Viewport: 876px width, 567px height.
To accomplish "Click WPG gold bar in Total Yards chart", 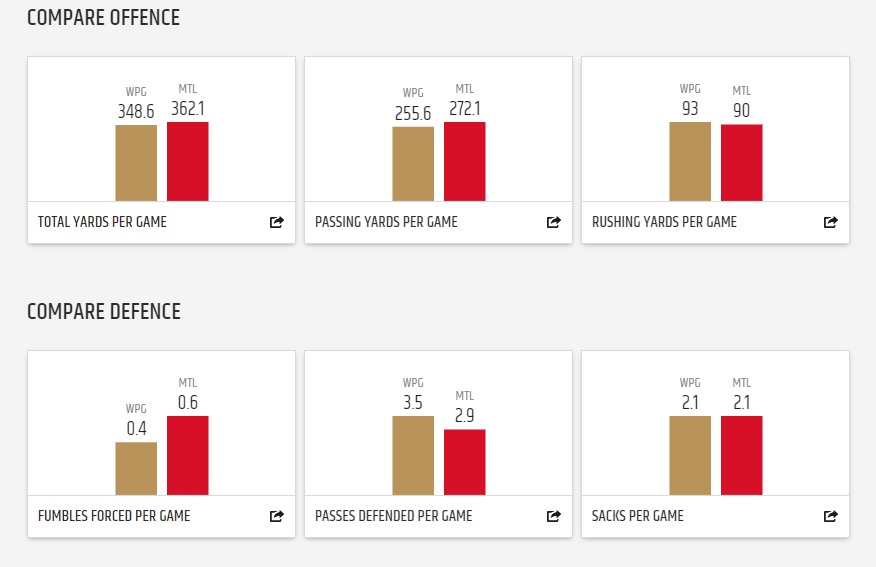I will click(136, 163).
